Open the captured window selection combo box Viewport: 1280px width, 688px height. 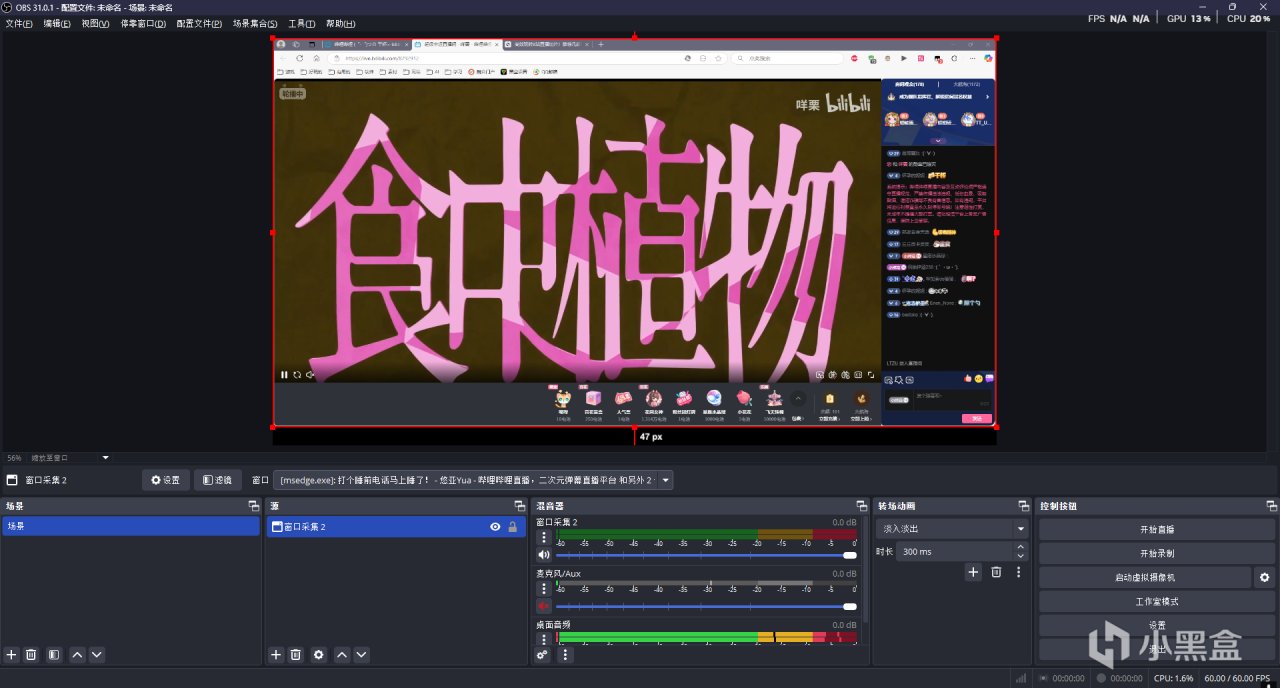coord(473,480)
